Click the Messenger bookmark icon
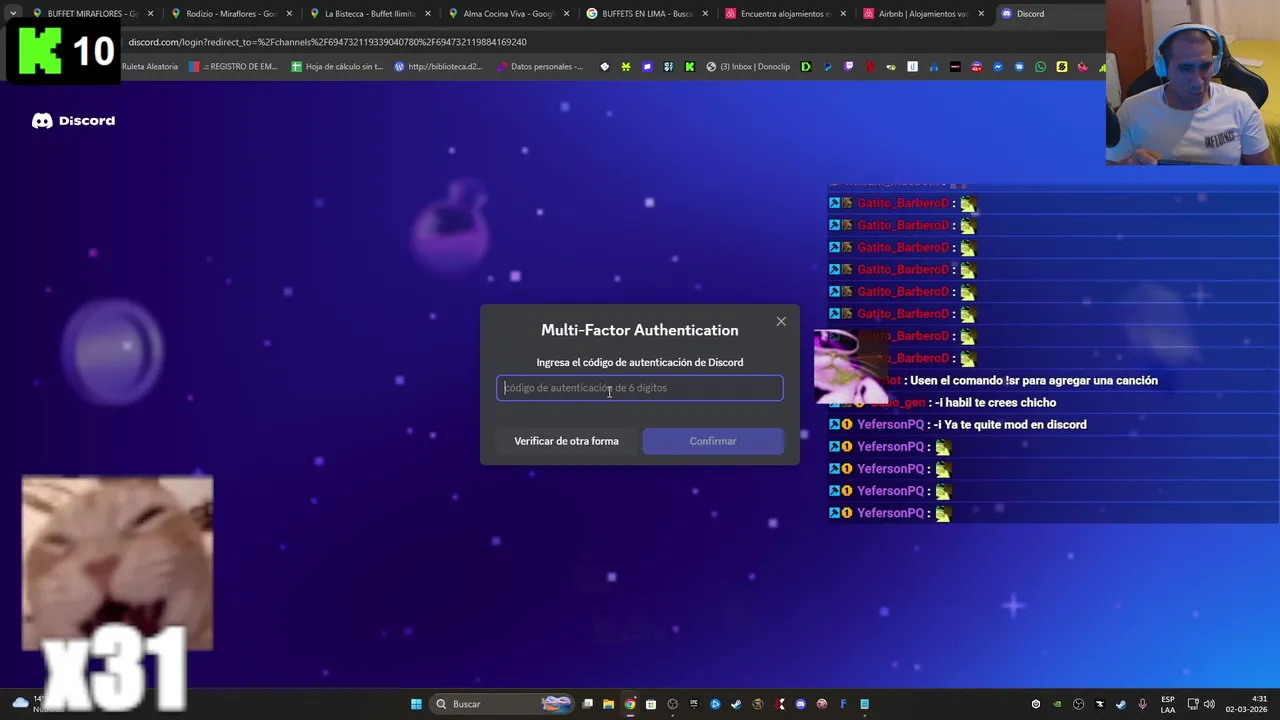This screenshot has height=720, width=1280. click(x=998, y=67)
